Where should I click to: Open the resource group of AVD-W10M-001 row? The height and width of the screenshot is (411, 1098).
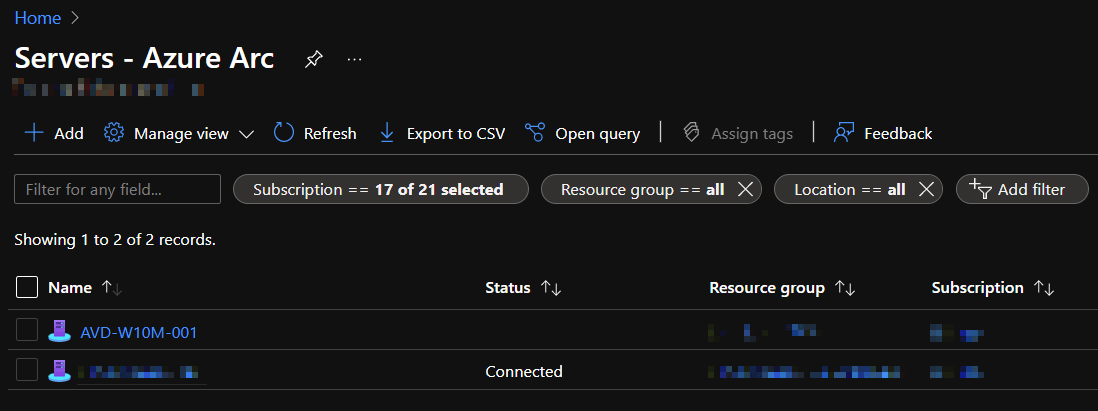pos(763,332)
